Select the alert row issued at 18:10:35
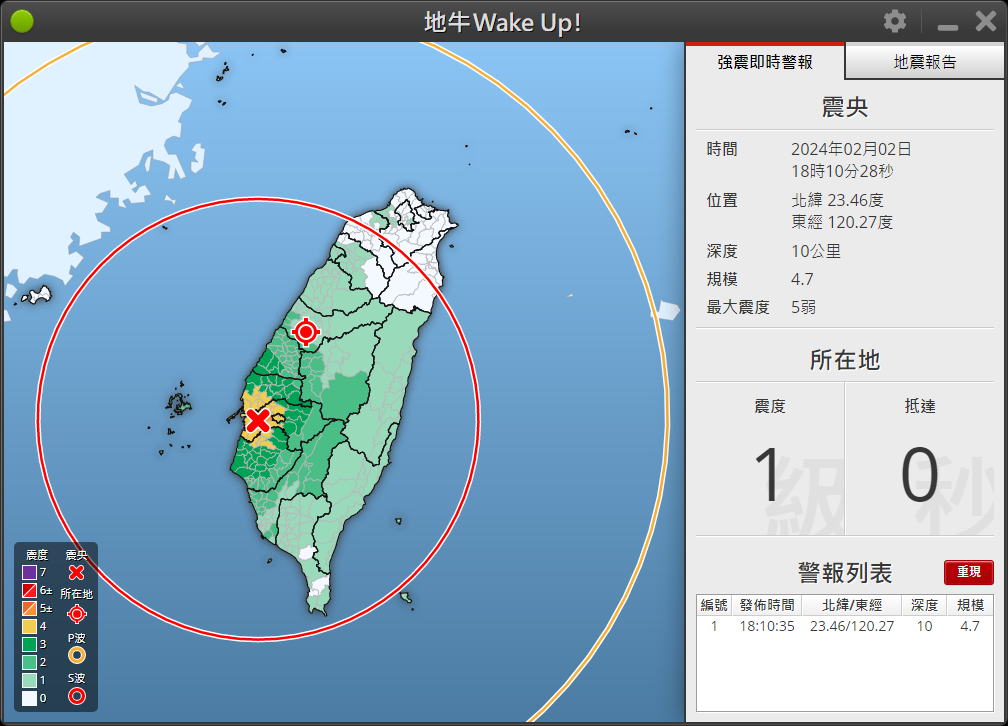 (845, 626)
